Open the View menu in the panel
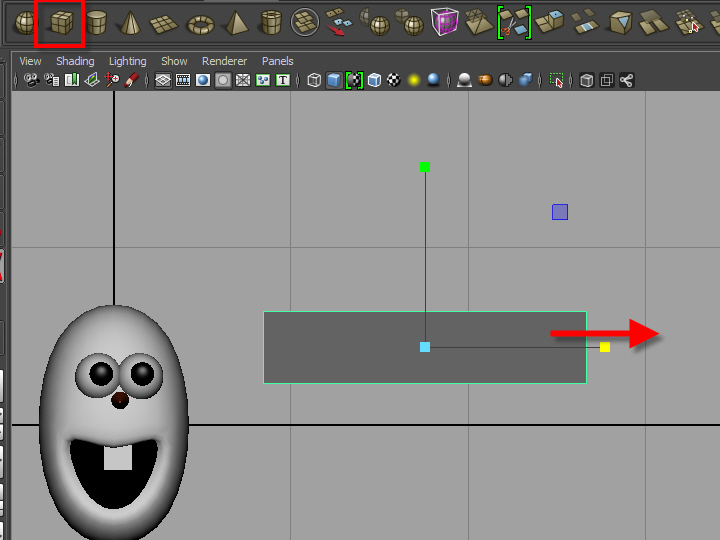The height and width of the screenshot is (540, 720). [x=30, y=61]
